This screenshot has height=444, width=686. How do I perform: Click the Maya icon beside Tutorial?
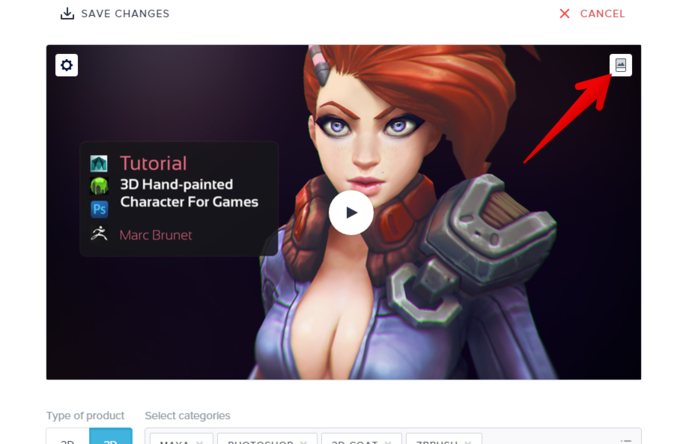99,163
